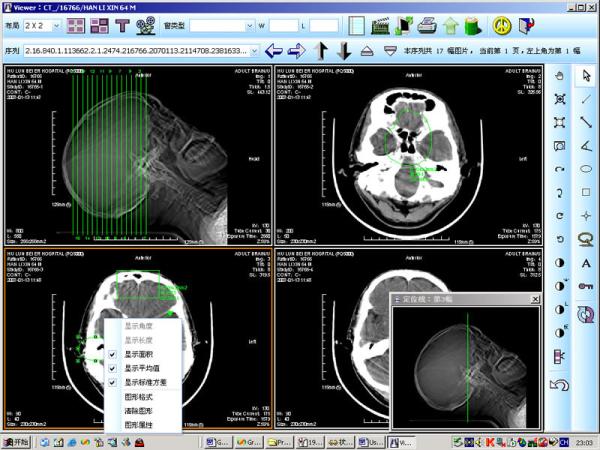The height and width of the screenshot is (450, 600).
Task: Expand the 窗类型 window type dropdown
Action: coord(249,26)
